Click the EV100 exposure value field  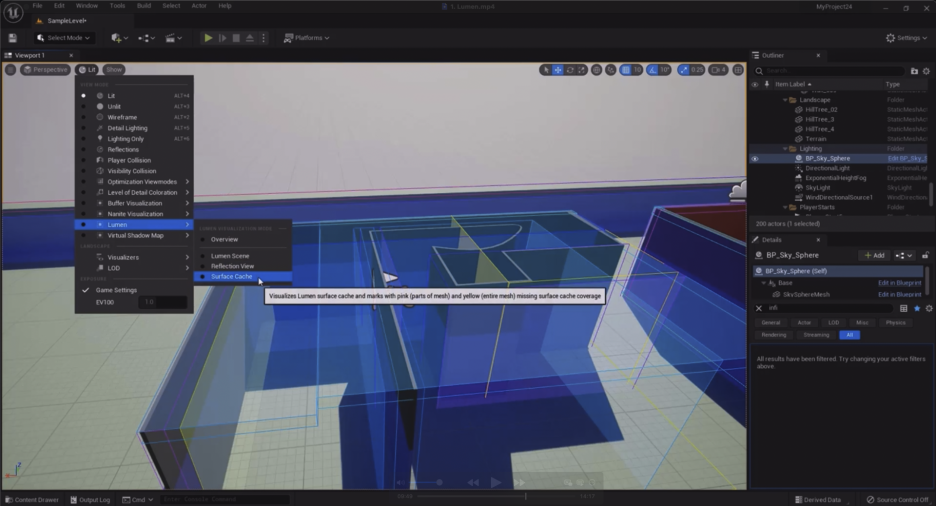click(x=162, y=302)
